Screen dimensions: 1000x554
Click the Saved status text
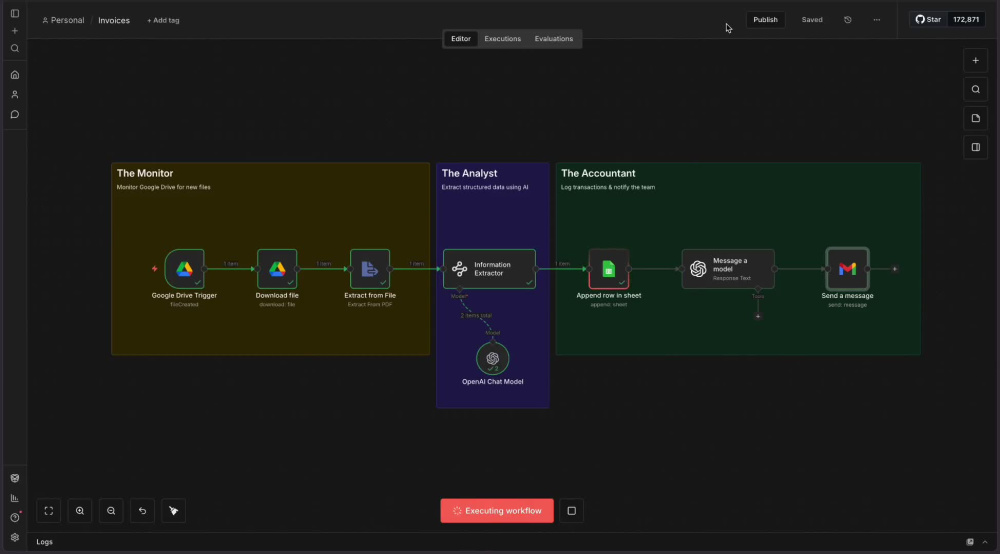812,20
